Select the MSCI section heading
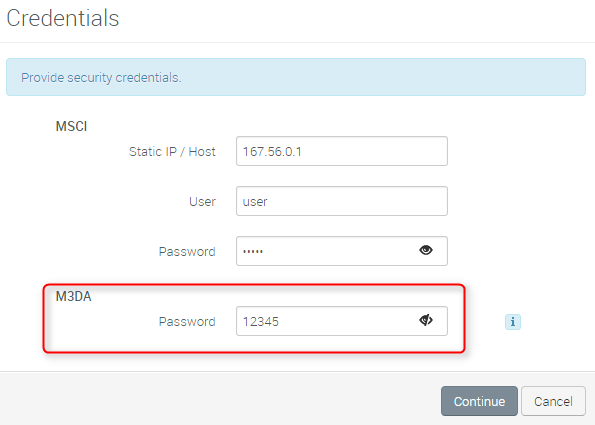The height and width of the screenshot is (425, 595). [x=71, y=126]
